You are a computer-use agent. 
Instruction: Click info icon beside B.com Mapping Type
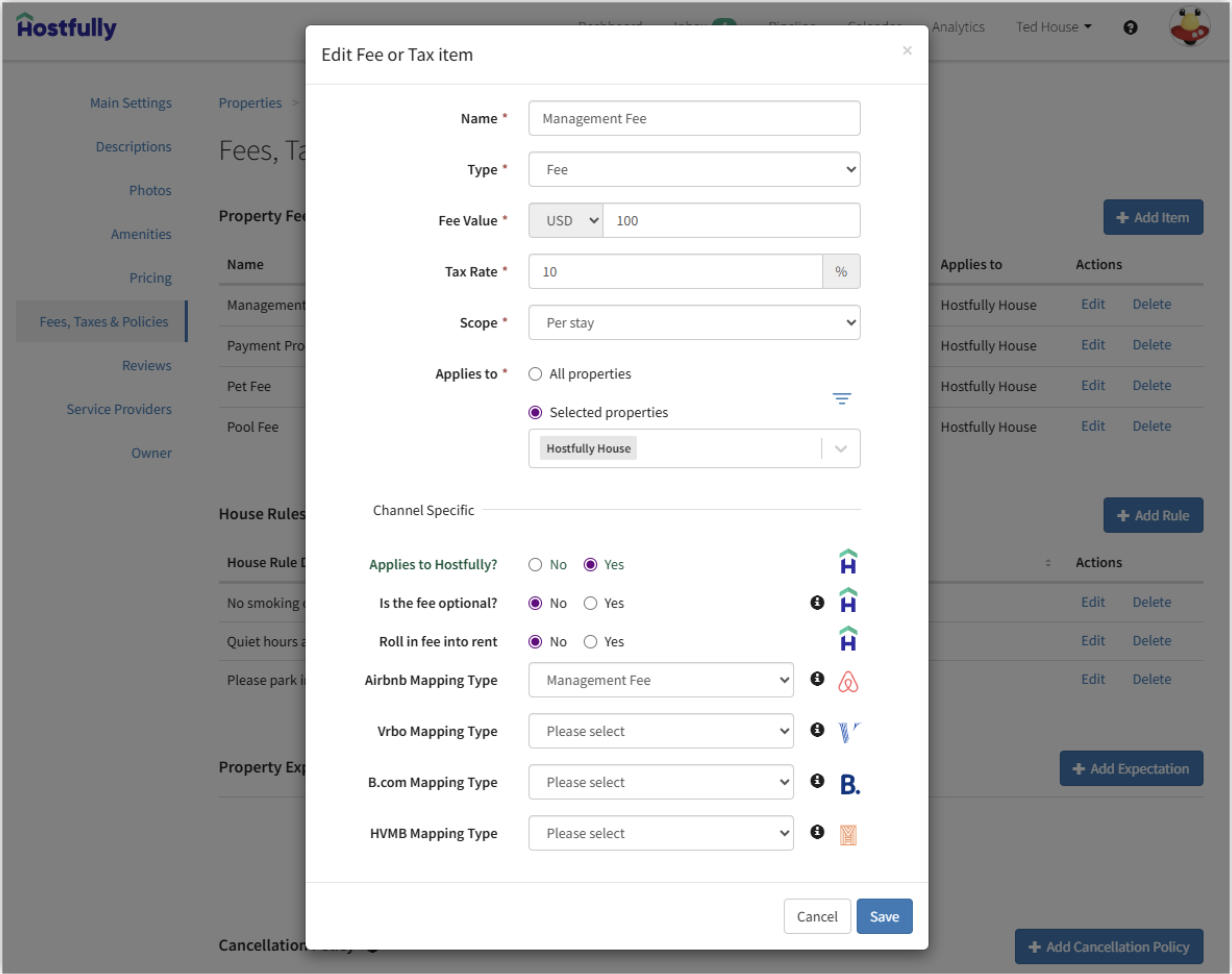817,781
